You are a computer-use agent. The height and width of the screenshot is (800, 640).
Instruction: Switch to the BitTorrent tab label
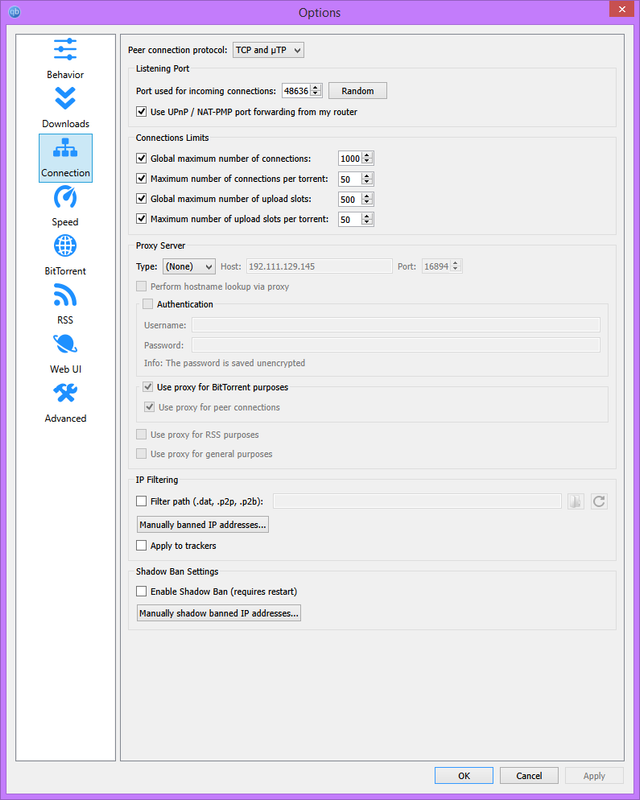[65, 271]
